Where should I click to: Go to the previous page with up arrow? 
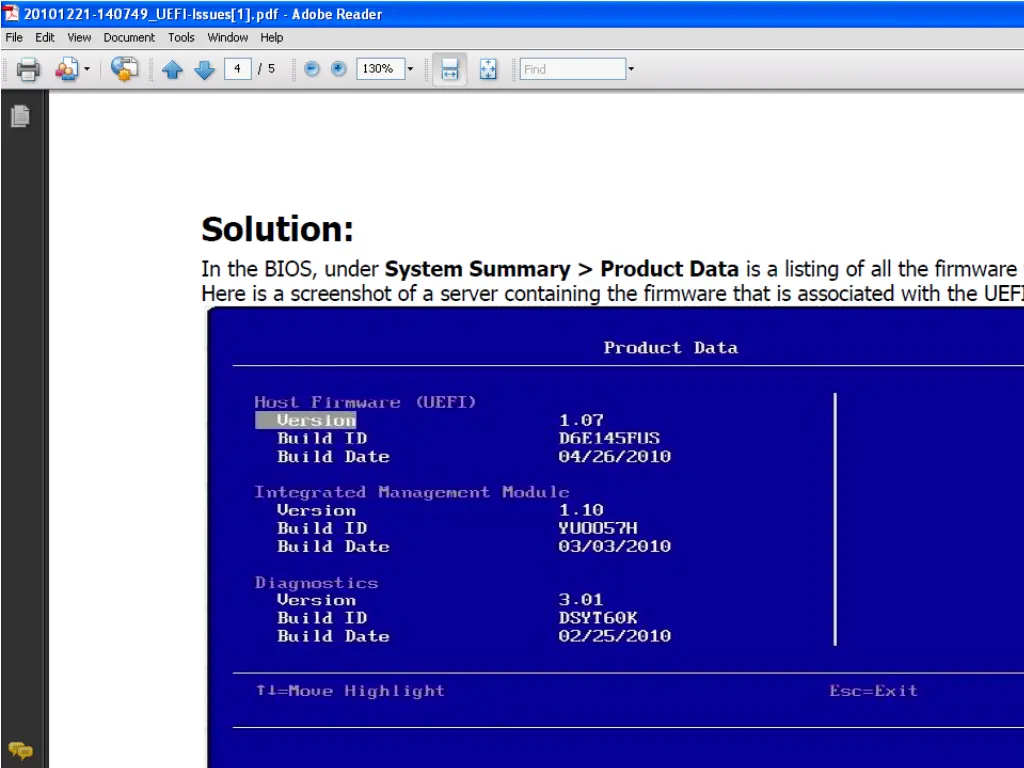(172, 70)
